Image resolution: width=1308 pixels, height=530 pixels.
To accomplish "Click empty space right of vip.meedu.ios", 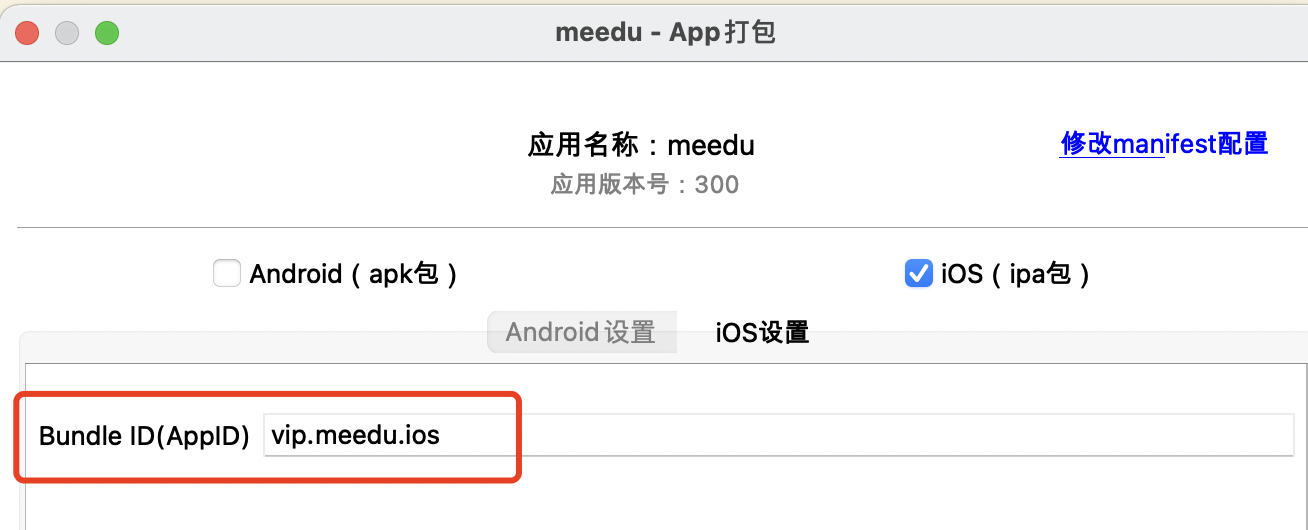I will (900, 436).
